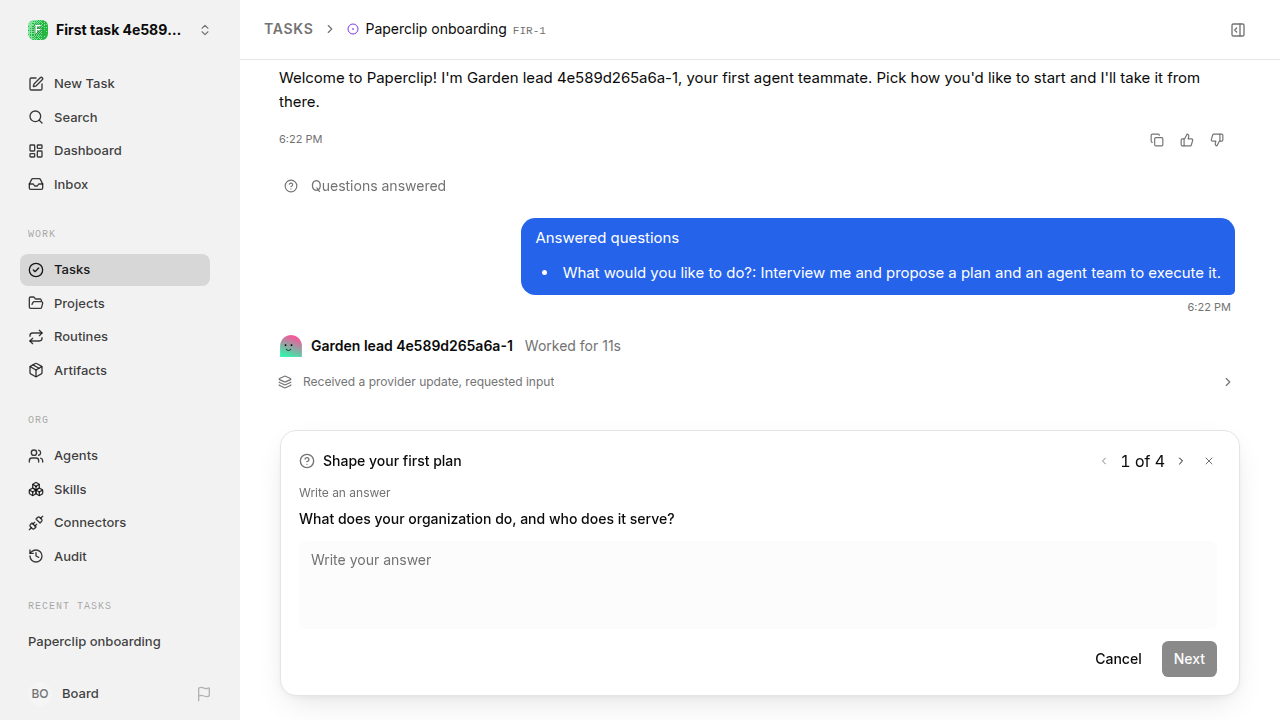Image resolution: width=1280 pixels, height=720 pixels.
Task: Click the Answered questions blue message
Action: click(878, 256)
